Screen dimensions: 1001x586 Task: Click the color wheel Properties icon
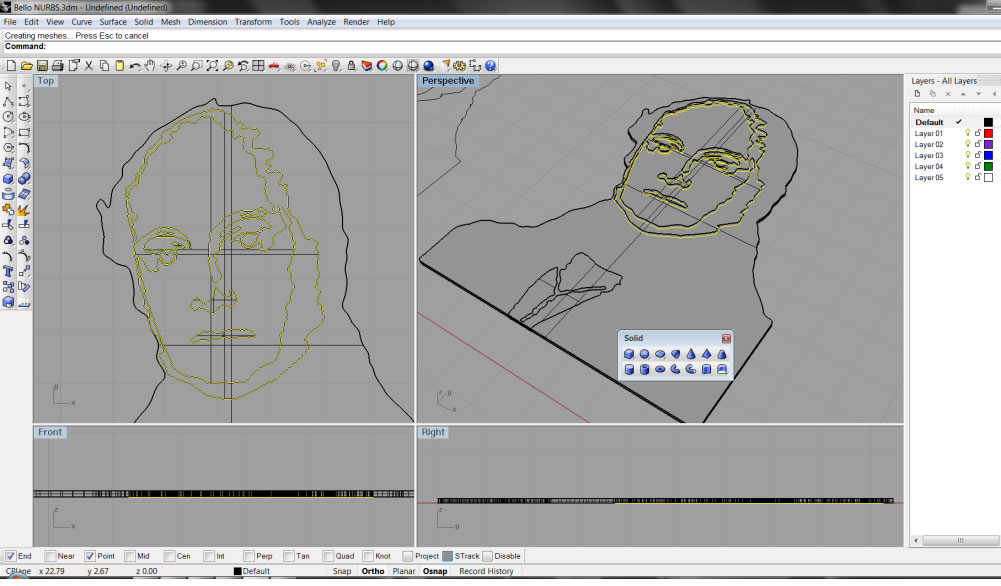[x=382, y=66]
